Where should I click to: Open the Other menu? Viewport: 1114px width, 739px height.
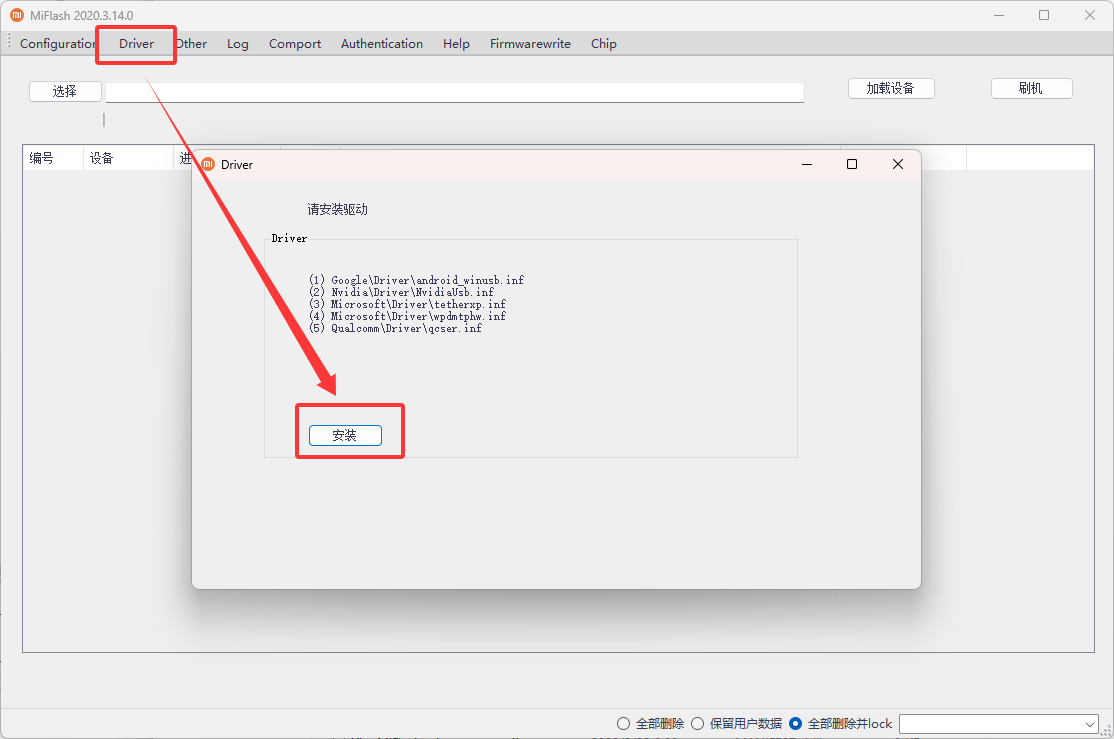tap(191, 43)
